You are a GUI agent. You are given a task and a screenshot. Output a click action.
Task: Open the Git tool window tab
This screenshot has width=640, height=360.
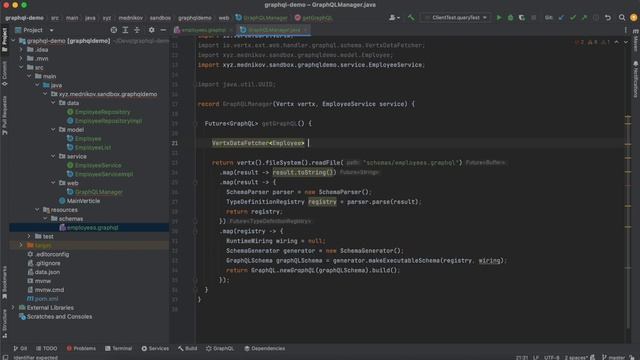click(20, 349)
